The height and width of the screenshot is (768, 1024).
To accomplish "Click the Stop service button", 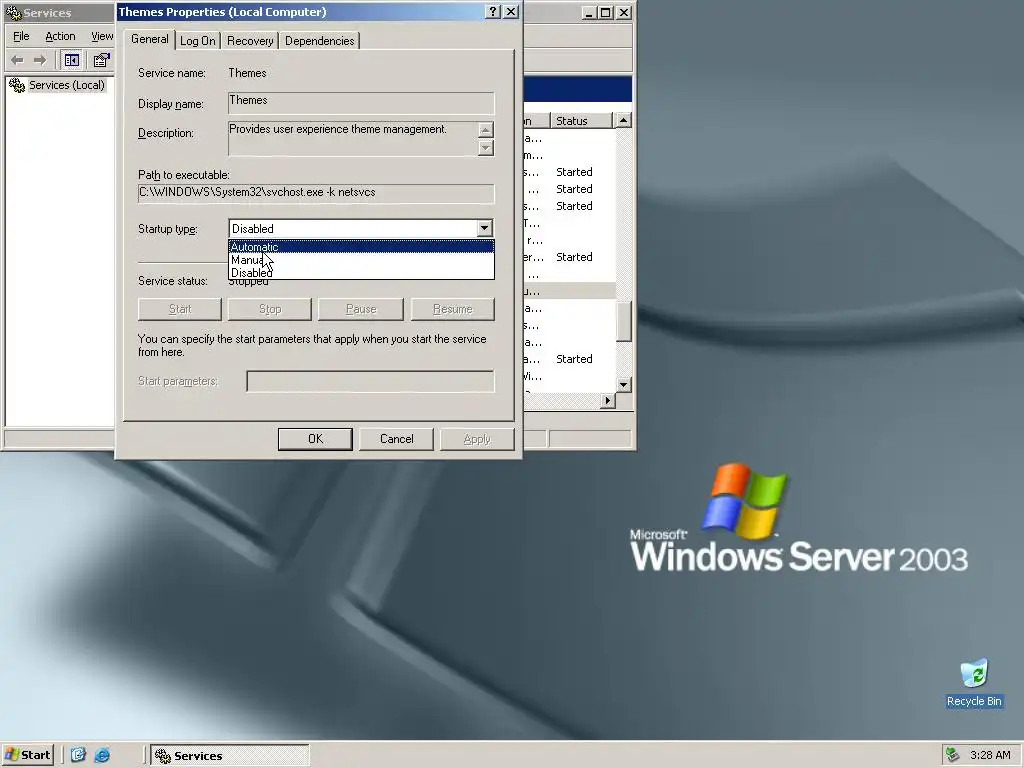I will click(x=270, y=309).
